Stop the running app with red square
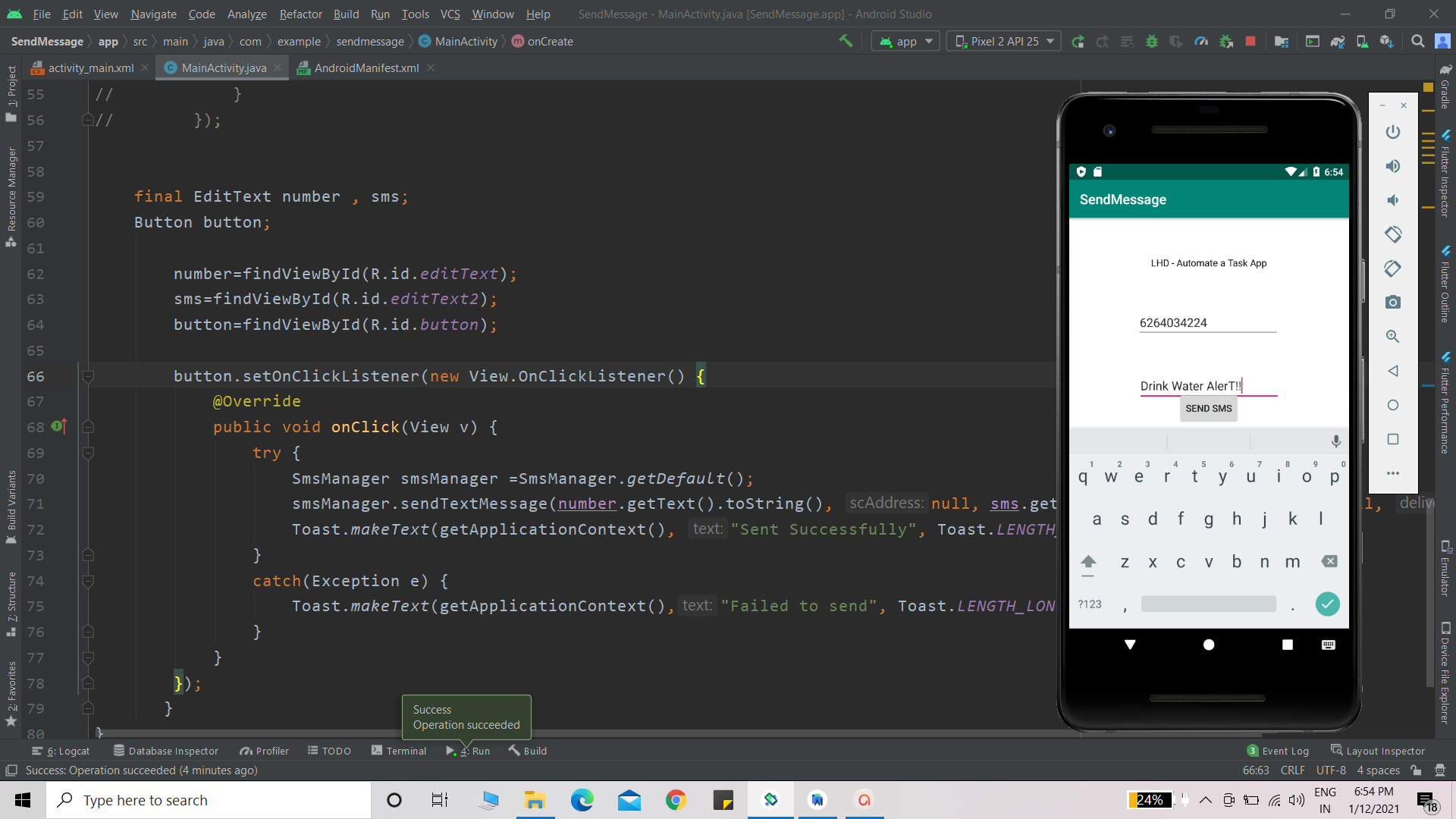The width and height of the screenshot is (1456, 819). pyautogui.click(x=1250, y=41)
